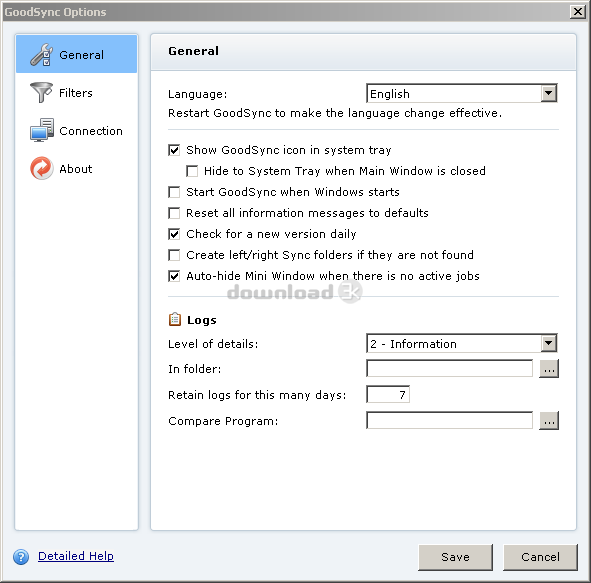591x583 pixels.
Task: Browse for Compare Program with ellipsis button
Action: (549, 421)
